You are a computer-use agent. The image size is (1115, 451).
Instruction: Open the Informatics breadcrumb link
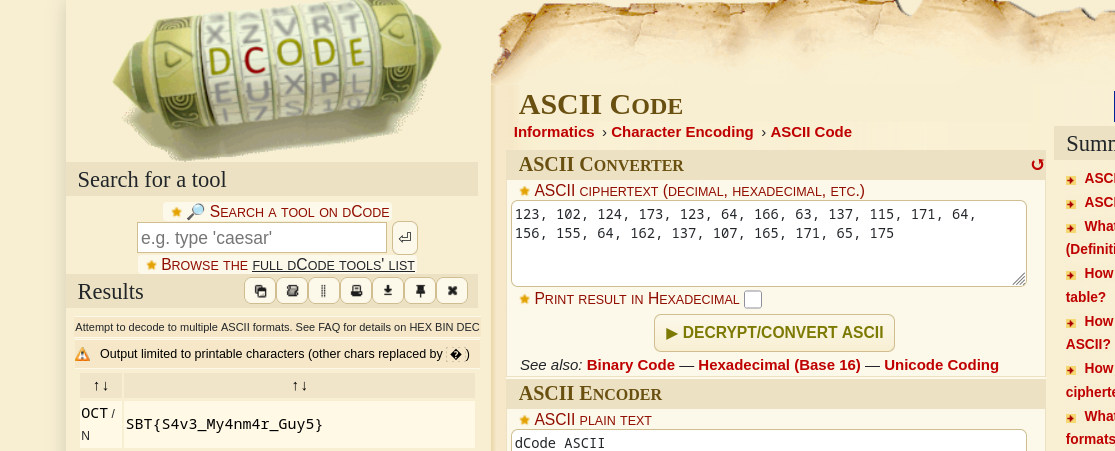click(554, 132)
